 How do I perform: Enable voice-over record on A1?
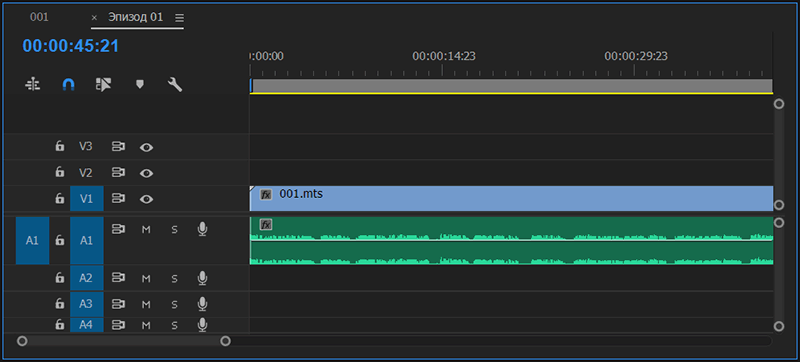click(202, 229)
